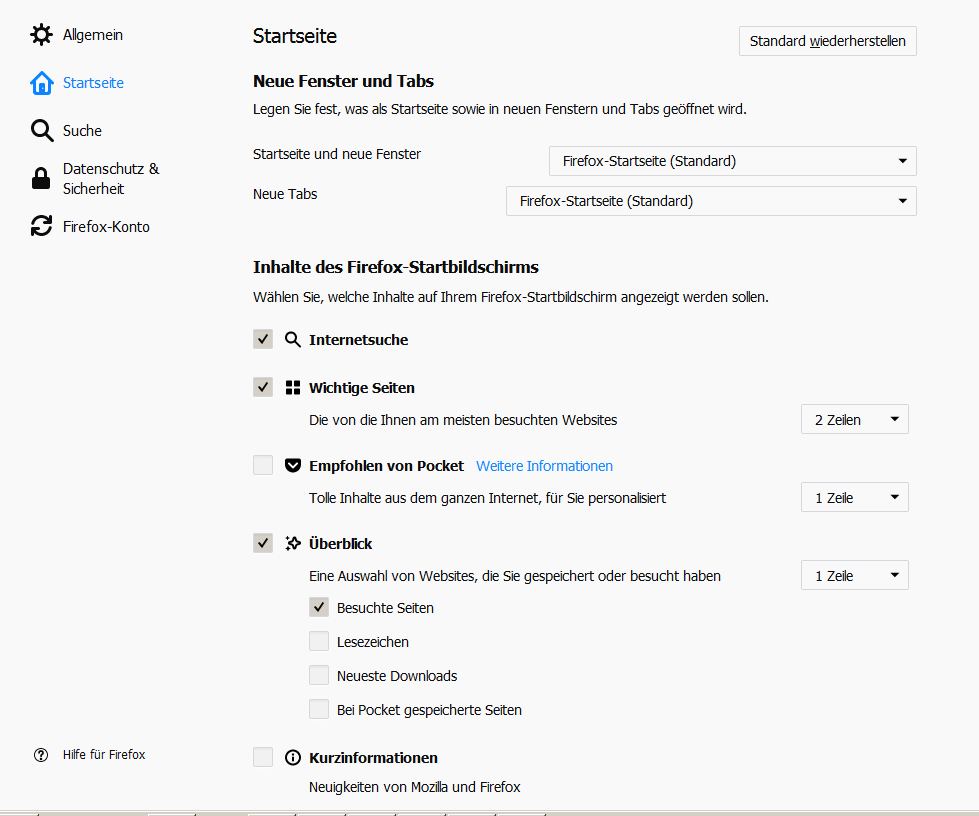Click the help question mark icon
Image resolution: width=979 pixels, height=816 pixels.
coord(41,755)
